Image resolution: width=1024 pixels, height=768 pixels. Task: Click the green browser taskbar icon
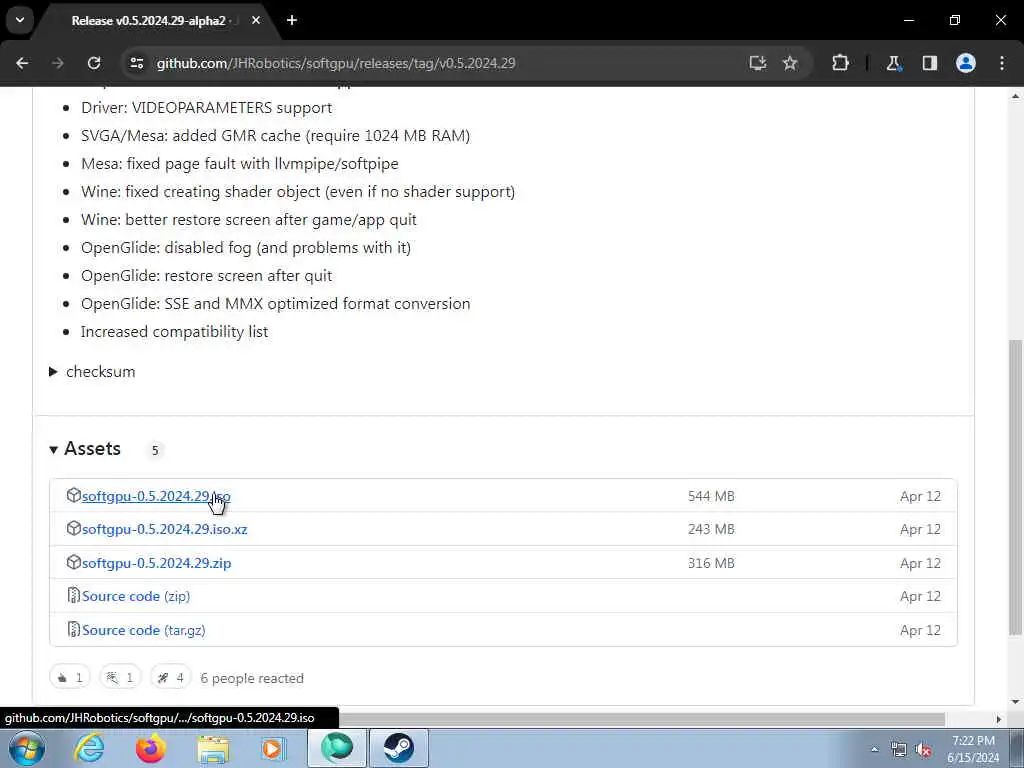(337, 748)
